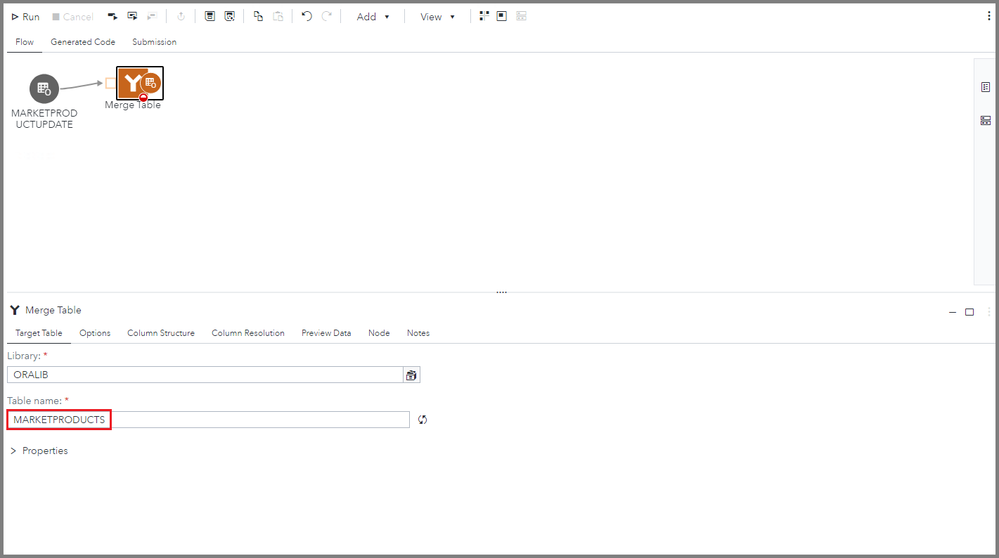999x558 pixels.
Task: Click the save-as toolbar icon
Action: [x=229, y=16]
